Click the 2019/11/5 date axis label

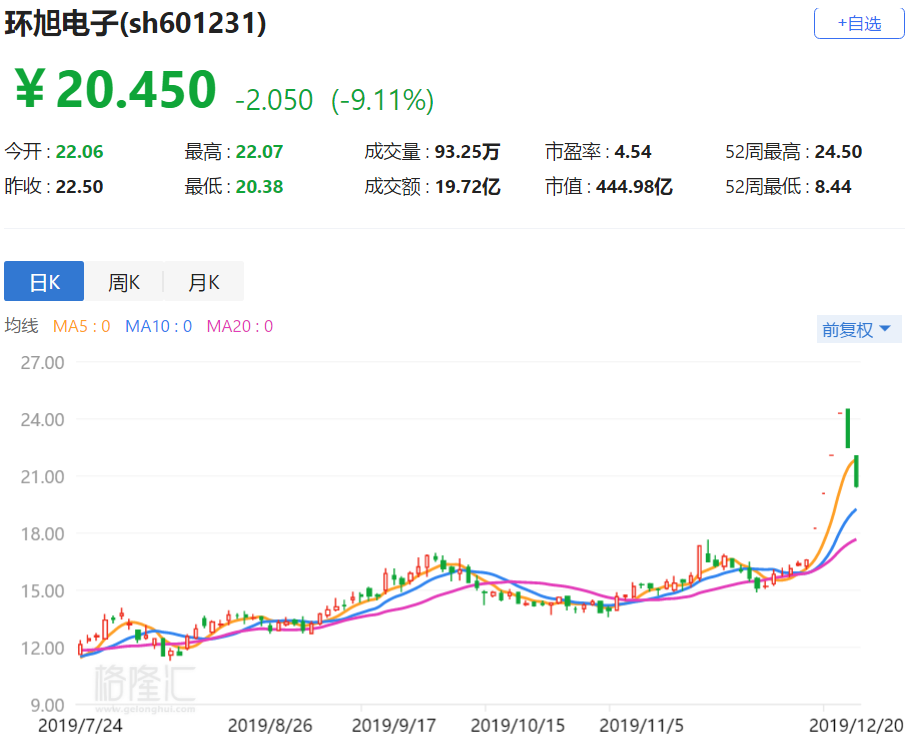(x=641, y=726)
